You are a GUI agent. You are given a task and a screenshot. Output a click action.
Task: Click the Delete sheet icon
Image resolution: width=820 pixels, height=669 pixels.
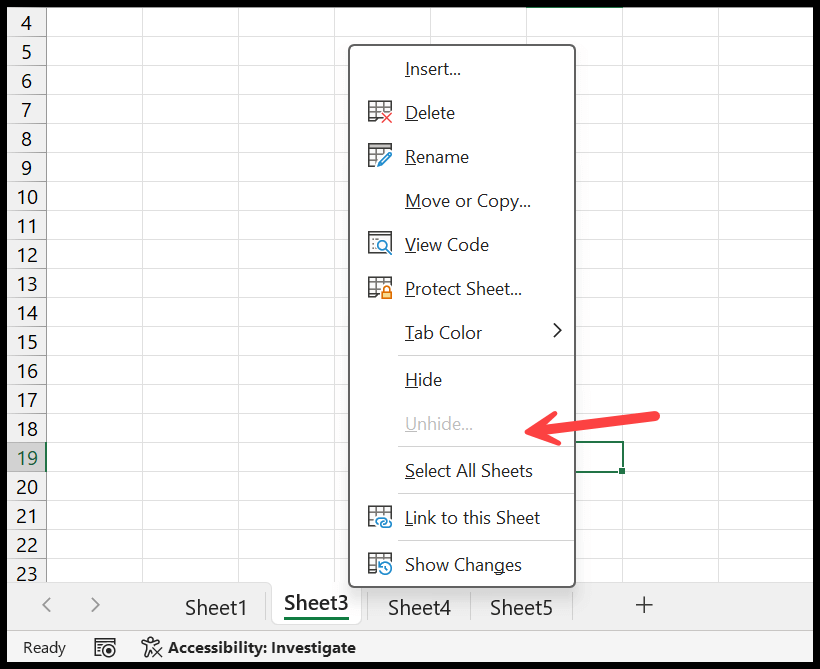tap(380, 112)
